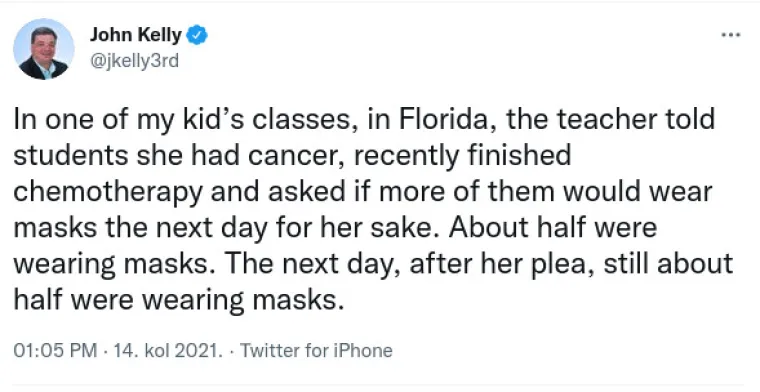Click the word chemotherapy in the tweet
This screenshot has width=760, height=392.
(x=108, y=192)
